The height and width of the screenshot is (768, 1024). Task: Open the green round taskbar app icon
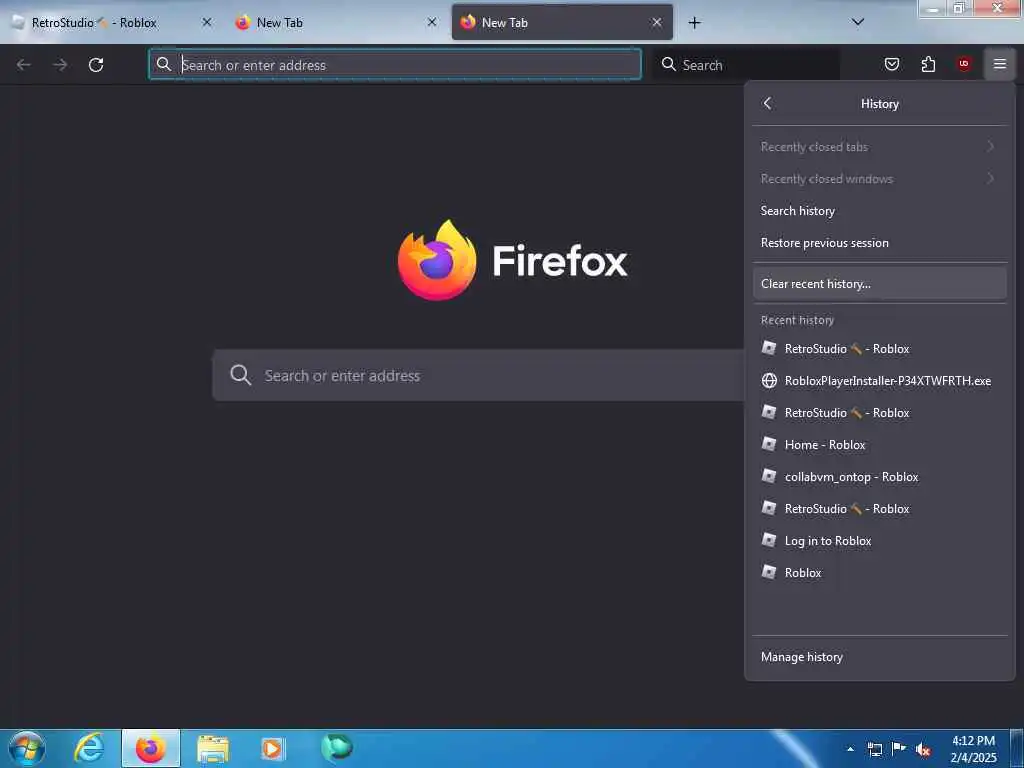tap(337, 747)
